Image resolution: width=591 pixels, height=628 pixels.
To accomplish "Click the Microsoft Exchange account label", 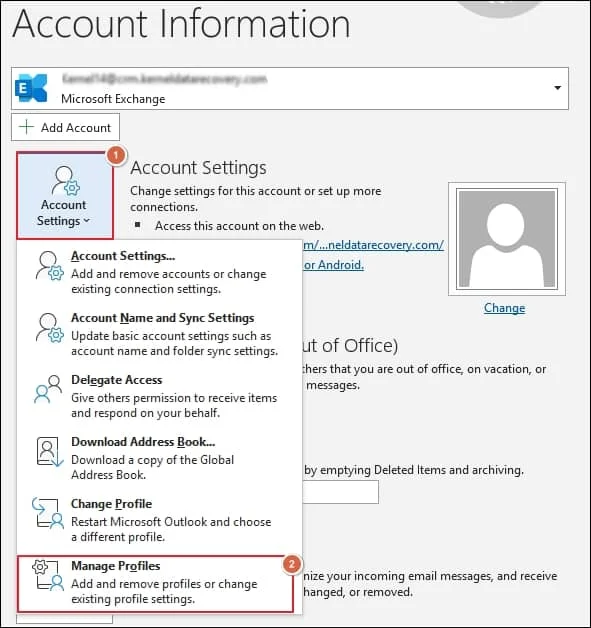I will point(113,99).
